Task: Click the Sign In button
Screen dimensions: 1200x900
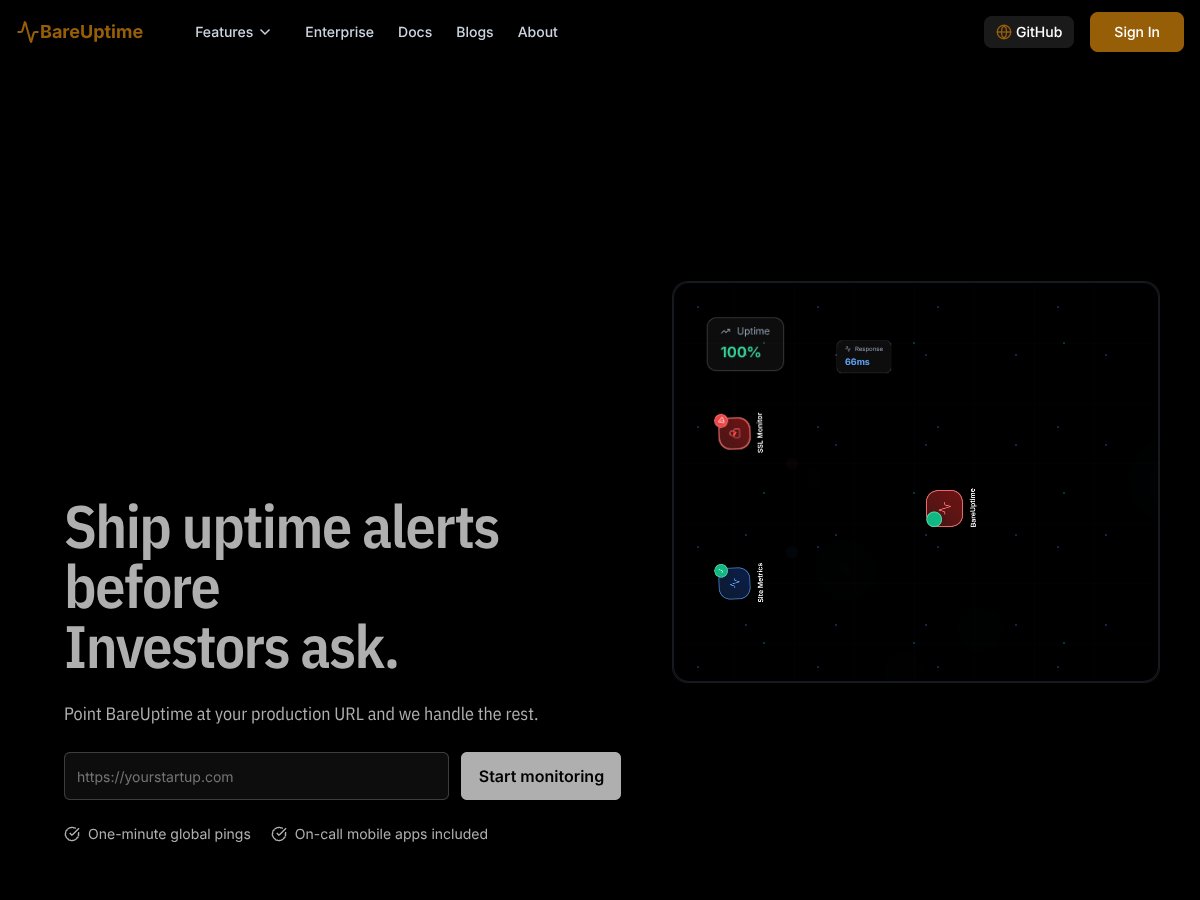Action: pos(1137,32)
